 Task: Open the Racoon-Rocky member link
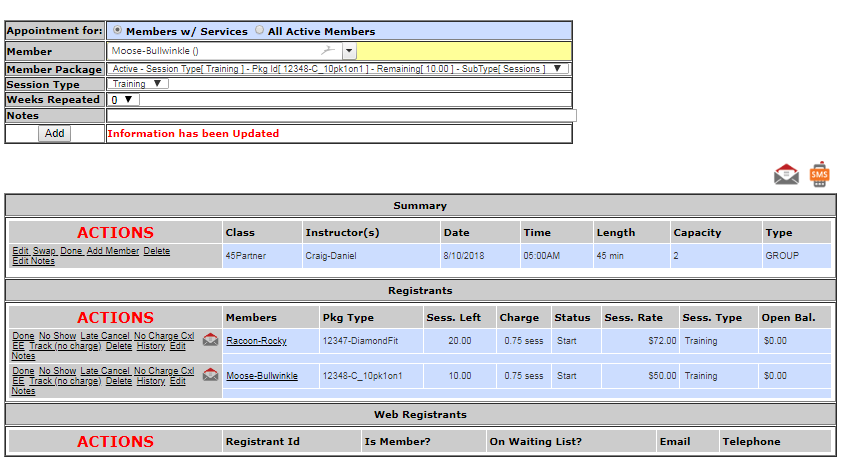click(x=256, y=341)
